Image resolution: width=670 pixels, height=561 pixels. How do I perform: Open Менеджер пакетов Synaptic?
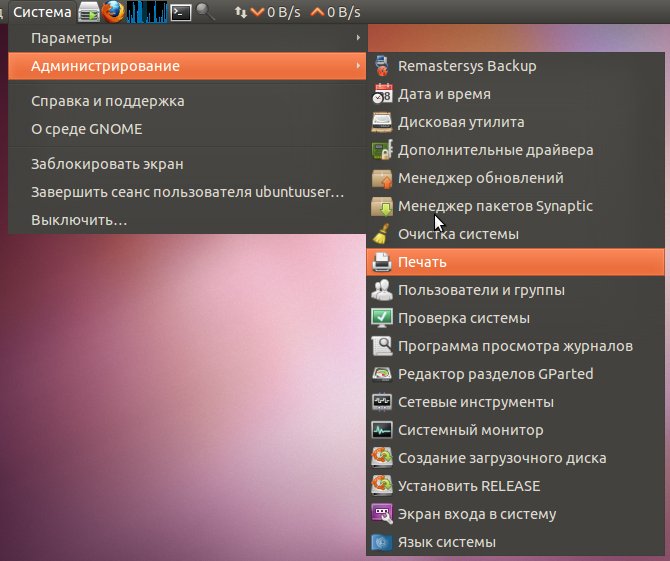(x=515, y=206)
